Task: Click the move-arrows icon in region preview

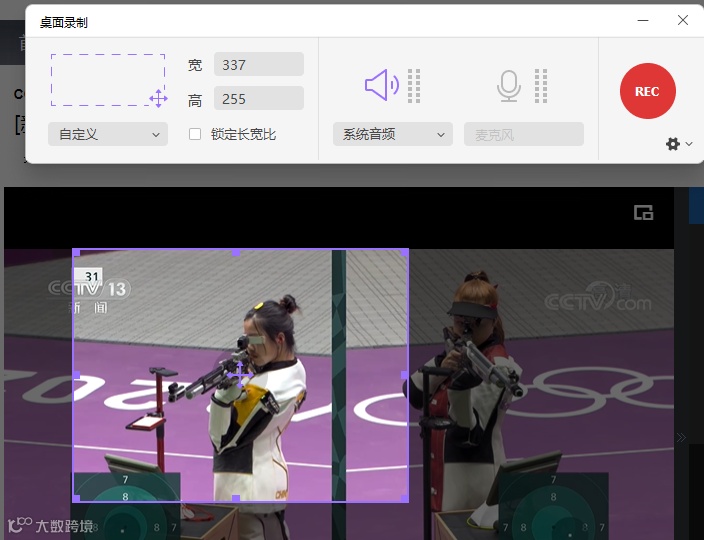Action: (x=158, y=98)
